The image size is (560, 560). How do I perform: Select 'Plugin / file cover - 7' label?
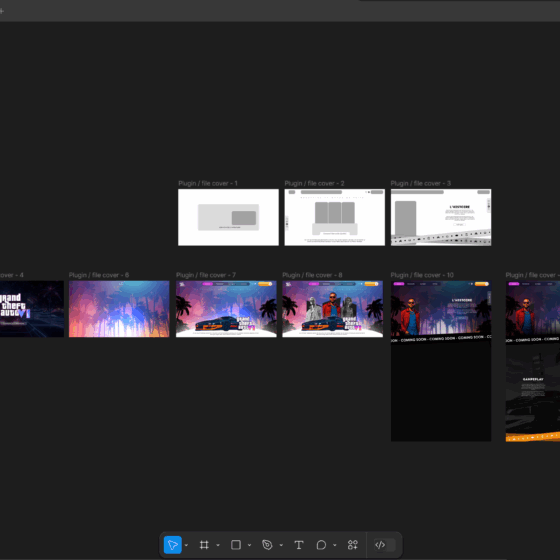pos(206,275)
